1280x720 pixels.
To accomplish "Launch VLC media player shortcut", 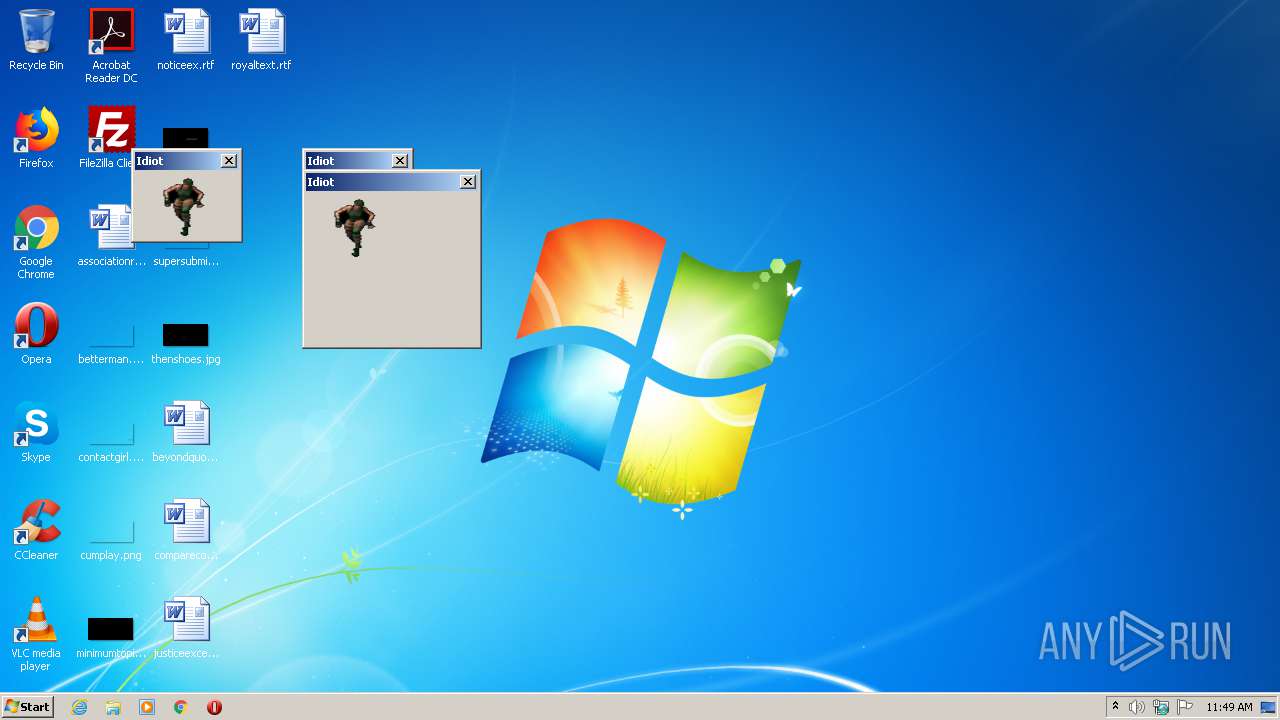I will point(36,634).
